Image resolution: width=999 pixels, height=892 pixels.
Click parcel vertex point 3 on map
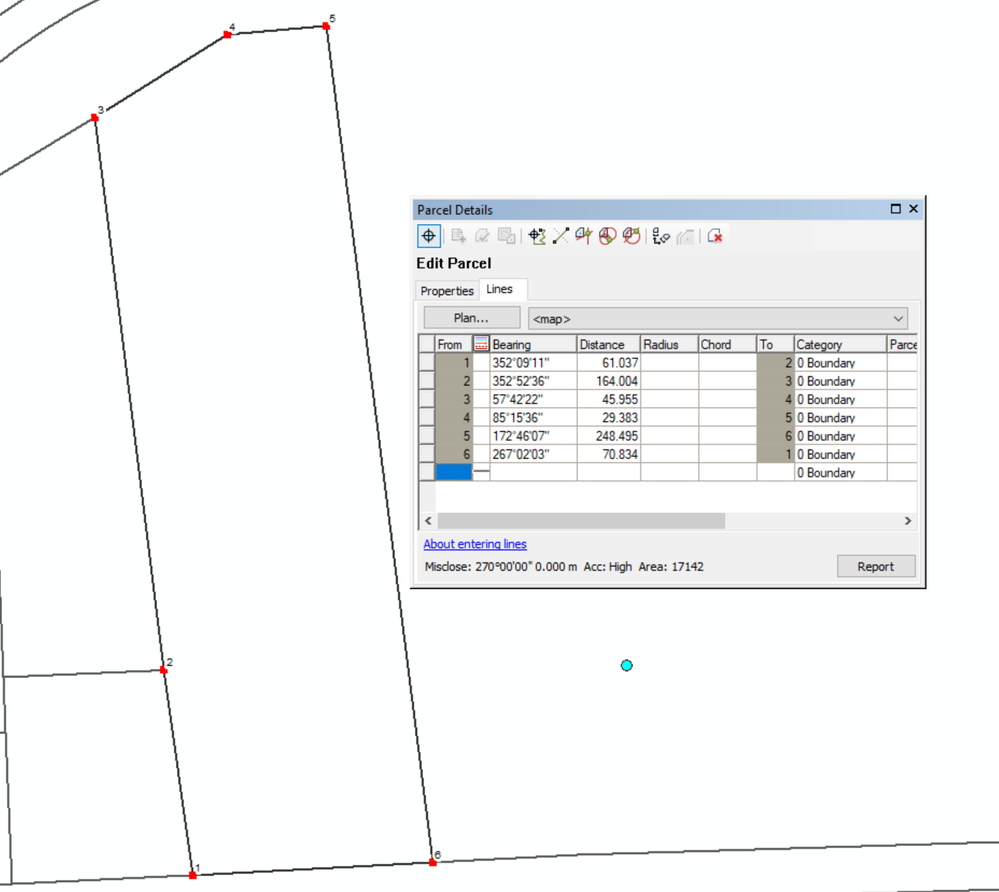click(x=95, y=117)
